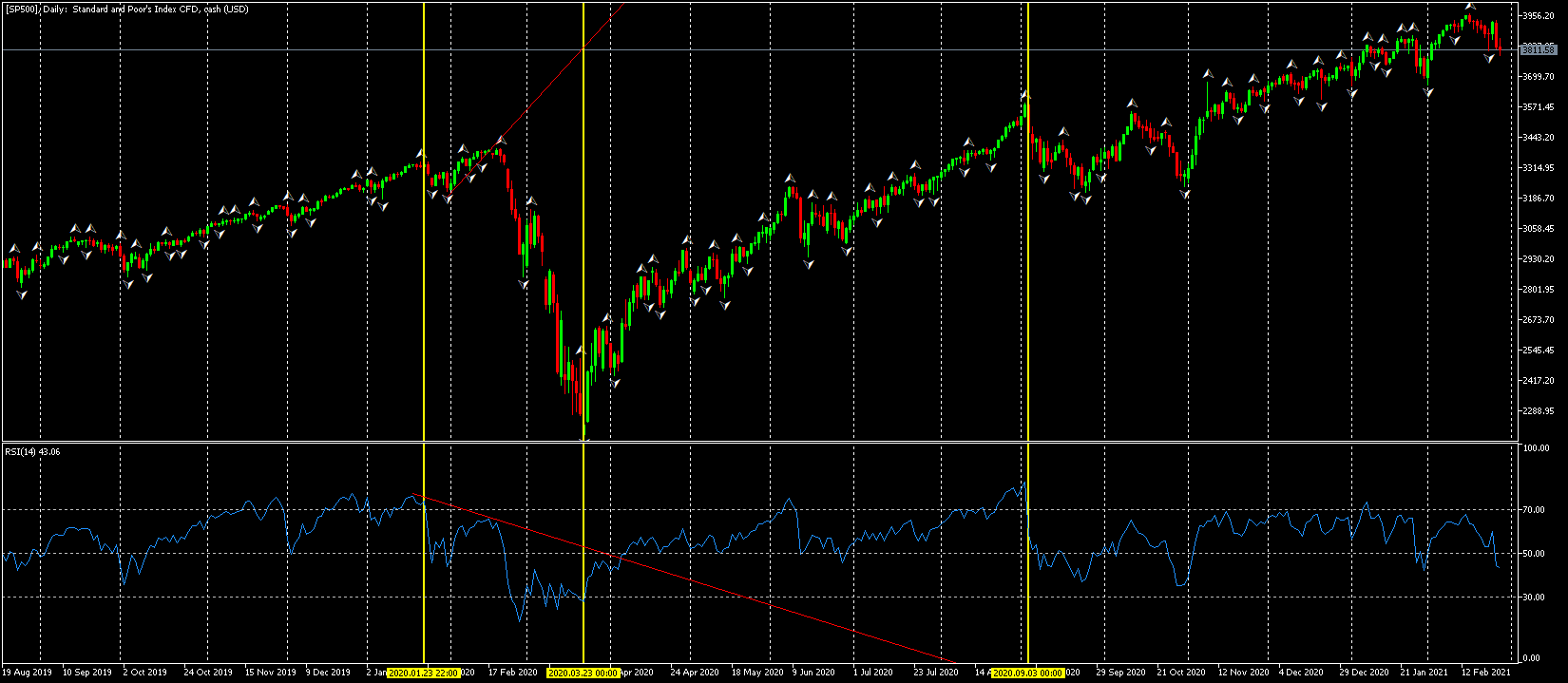1568x683 pixels.
Task: Click the 3443.20 price scale label
Action: click(x=1539, y=138)
